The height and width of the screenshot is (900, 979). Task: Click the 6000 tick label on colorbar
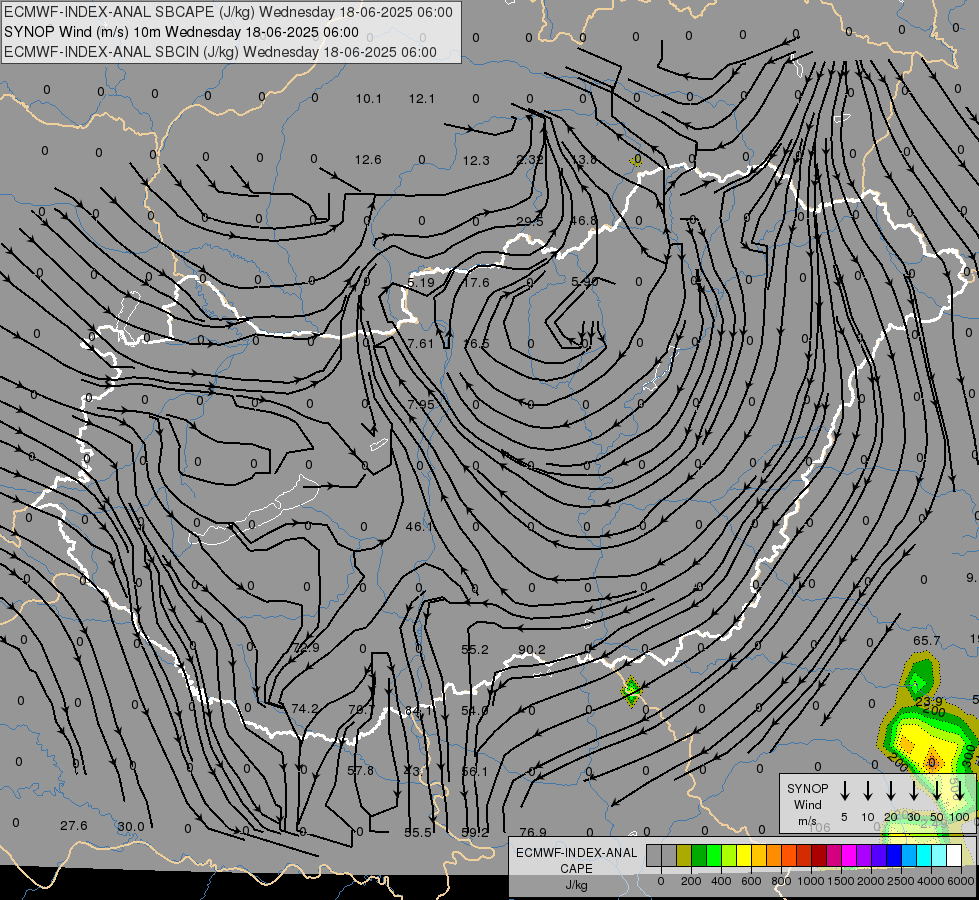pyautogui.click(x=960, y=881)
